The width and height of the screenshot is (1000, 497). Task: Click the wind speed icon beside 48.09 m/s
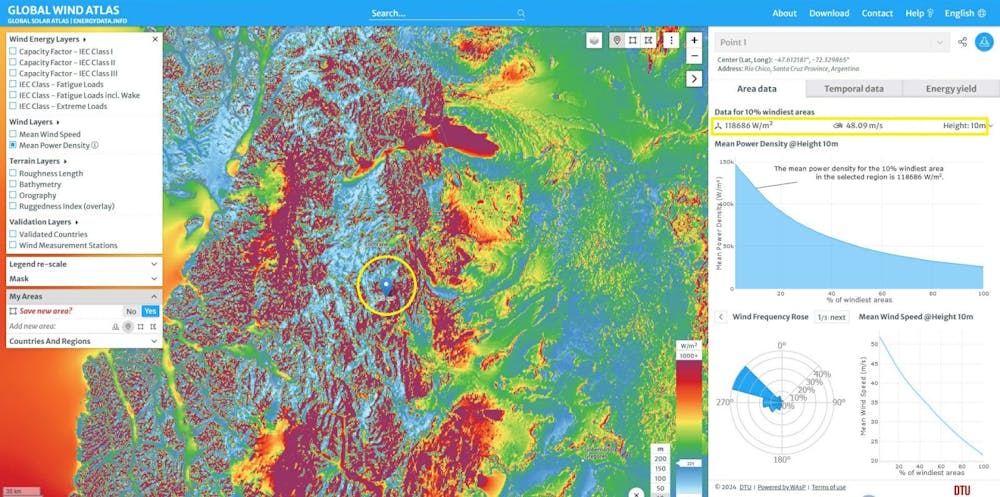pyautogui.click(x=839, y=126)
